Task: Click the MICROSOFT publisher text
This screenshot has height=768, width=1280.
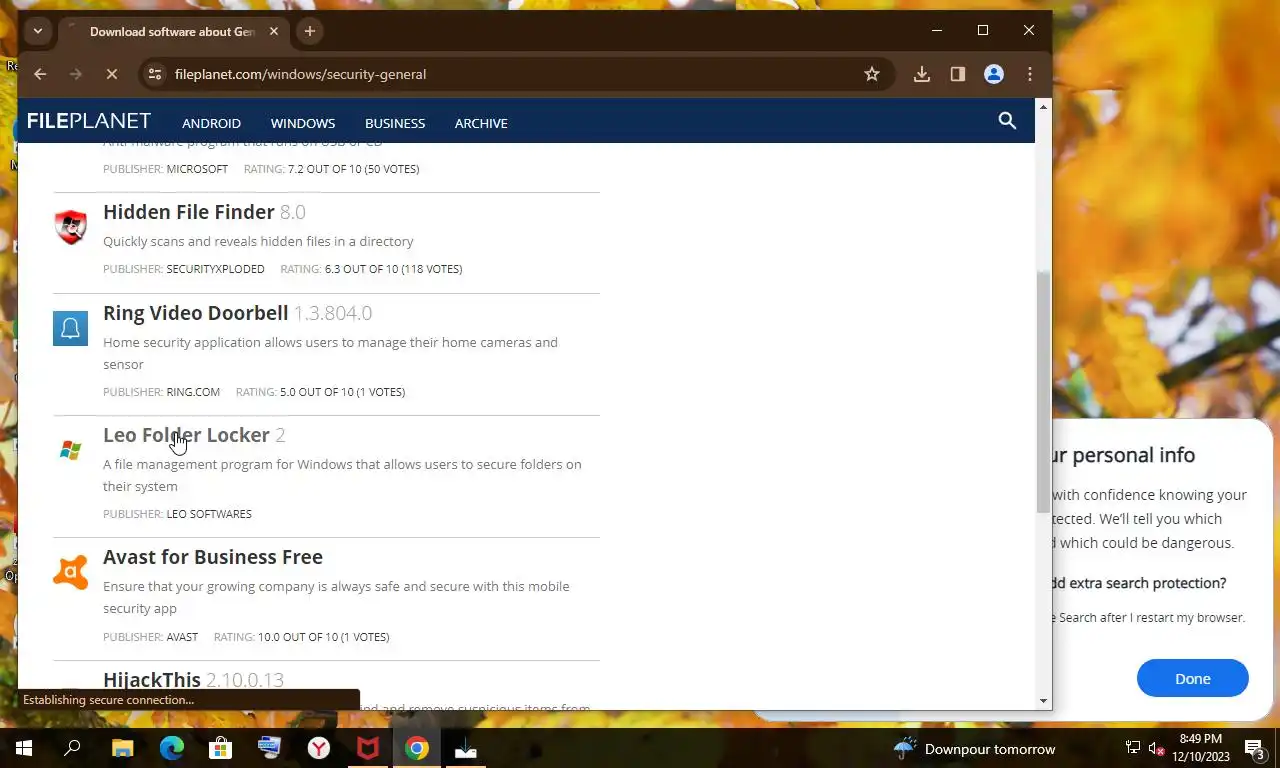Action: (x=197, y=169)
